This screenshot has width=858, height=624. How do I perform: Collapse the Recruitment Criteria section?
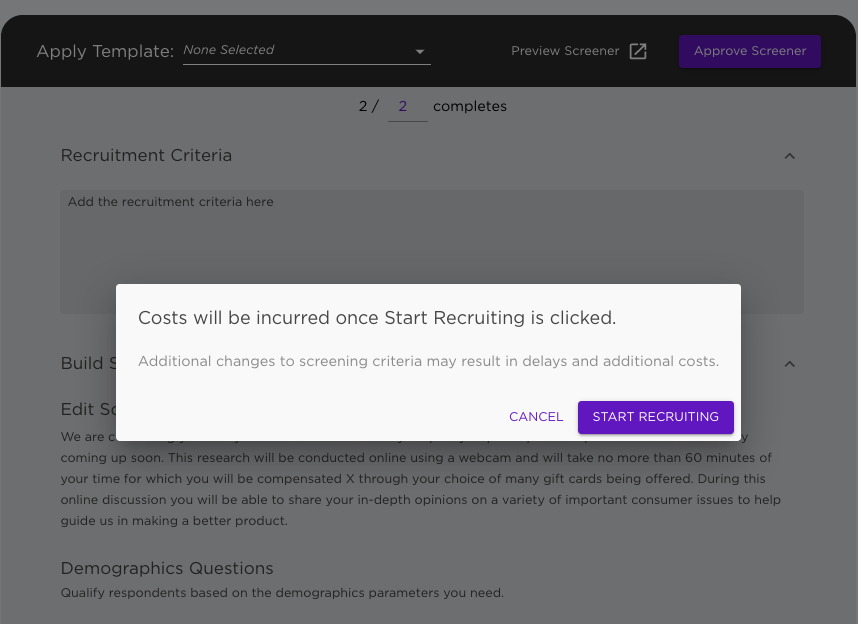pos(789,156)
